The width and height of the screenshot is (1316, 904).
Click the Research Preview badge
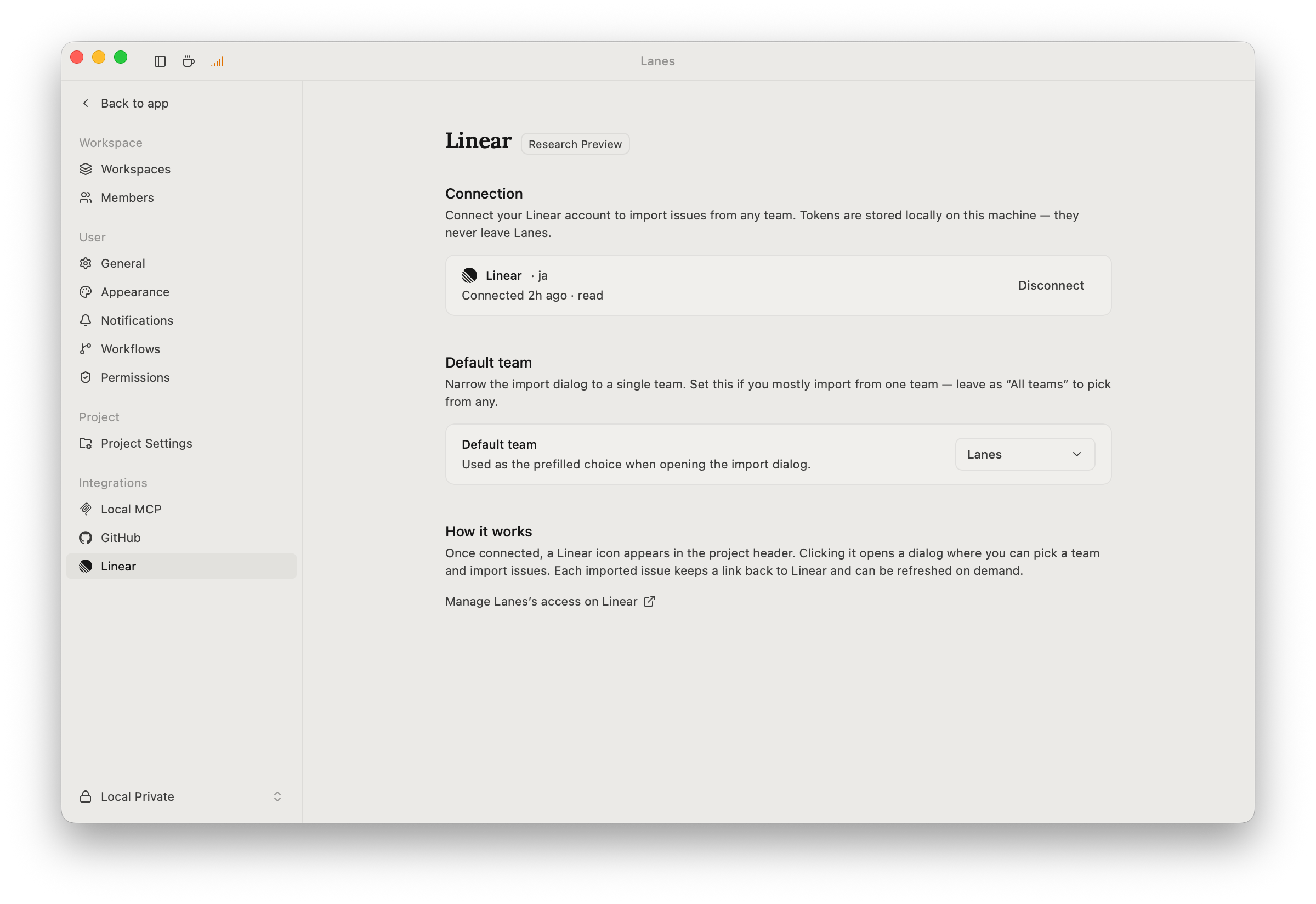(x=575, y=144)
